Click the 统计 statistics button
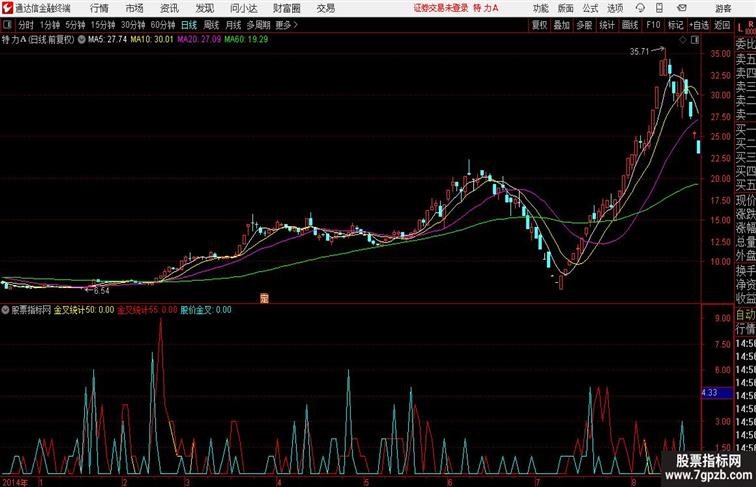756x487 pixels. 607,25
